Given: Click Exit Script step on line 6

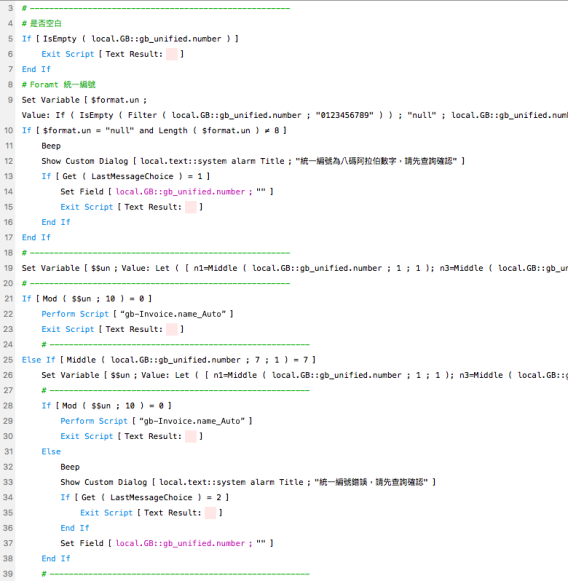Looking at the screenshot, I should 113,54.
